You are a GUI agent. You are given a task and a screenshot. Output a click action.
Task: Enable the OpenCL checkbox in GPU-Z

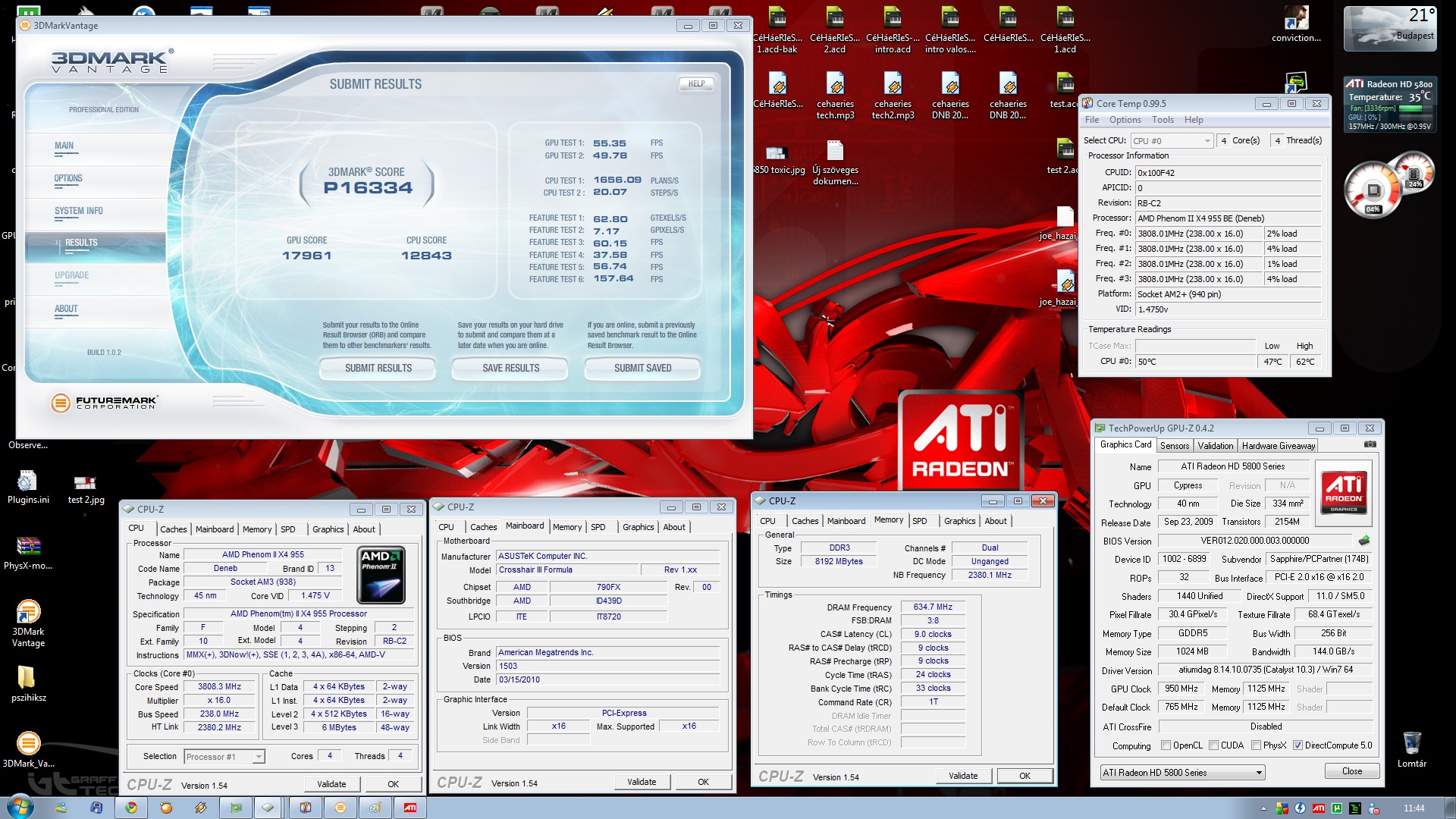1166,745
